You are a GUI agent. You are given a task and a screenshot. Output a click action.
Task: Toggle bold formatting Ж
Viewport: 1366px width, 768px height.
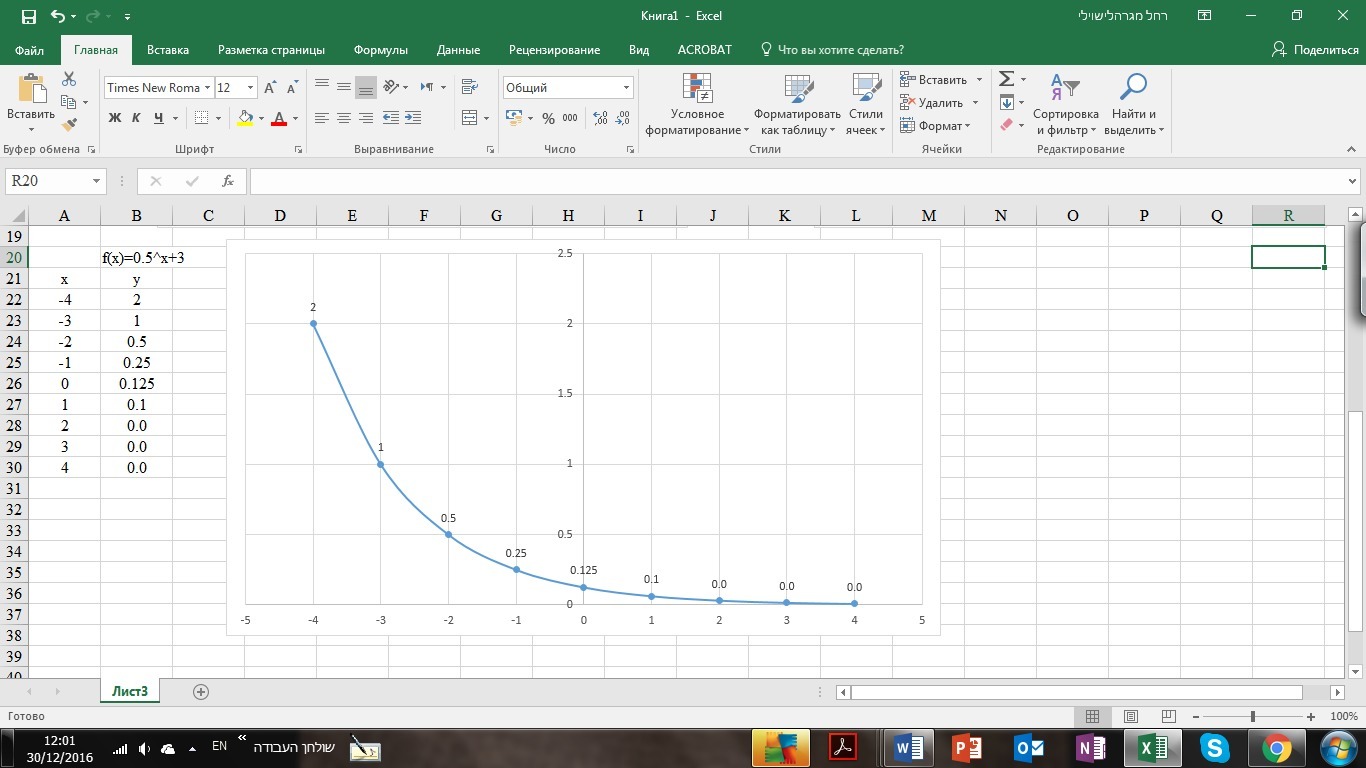(114, 118)
